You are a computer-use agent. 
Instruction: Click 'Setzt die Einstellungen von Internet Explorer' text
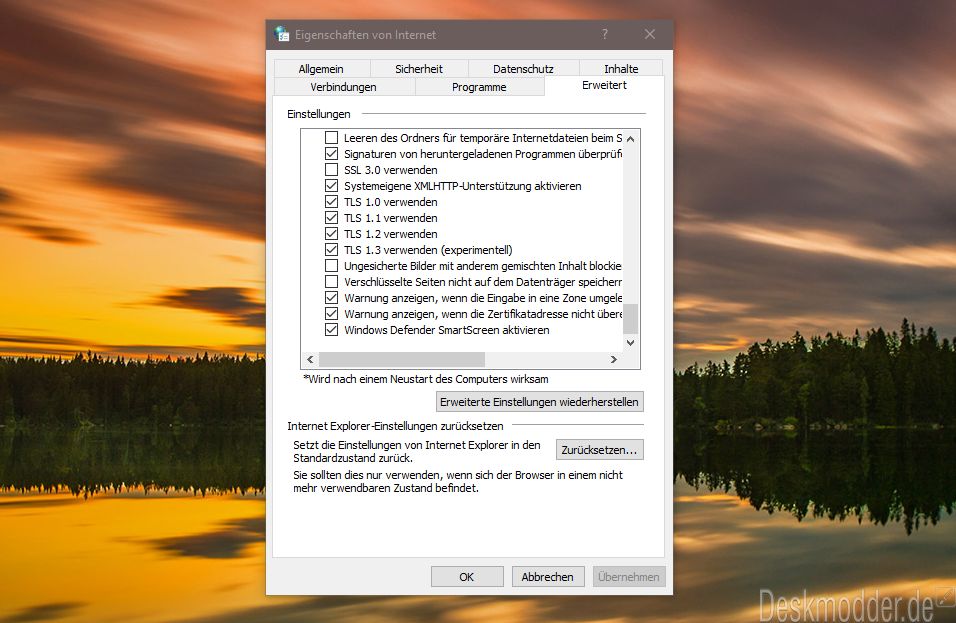[416, 452]
